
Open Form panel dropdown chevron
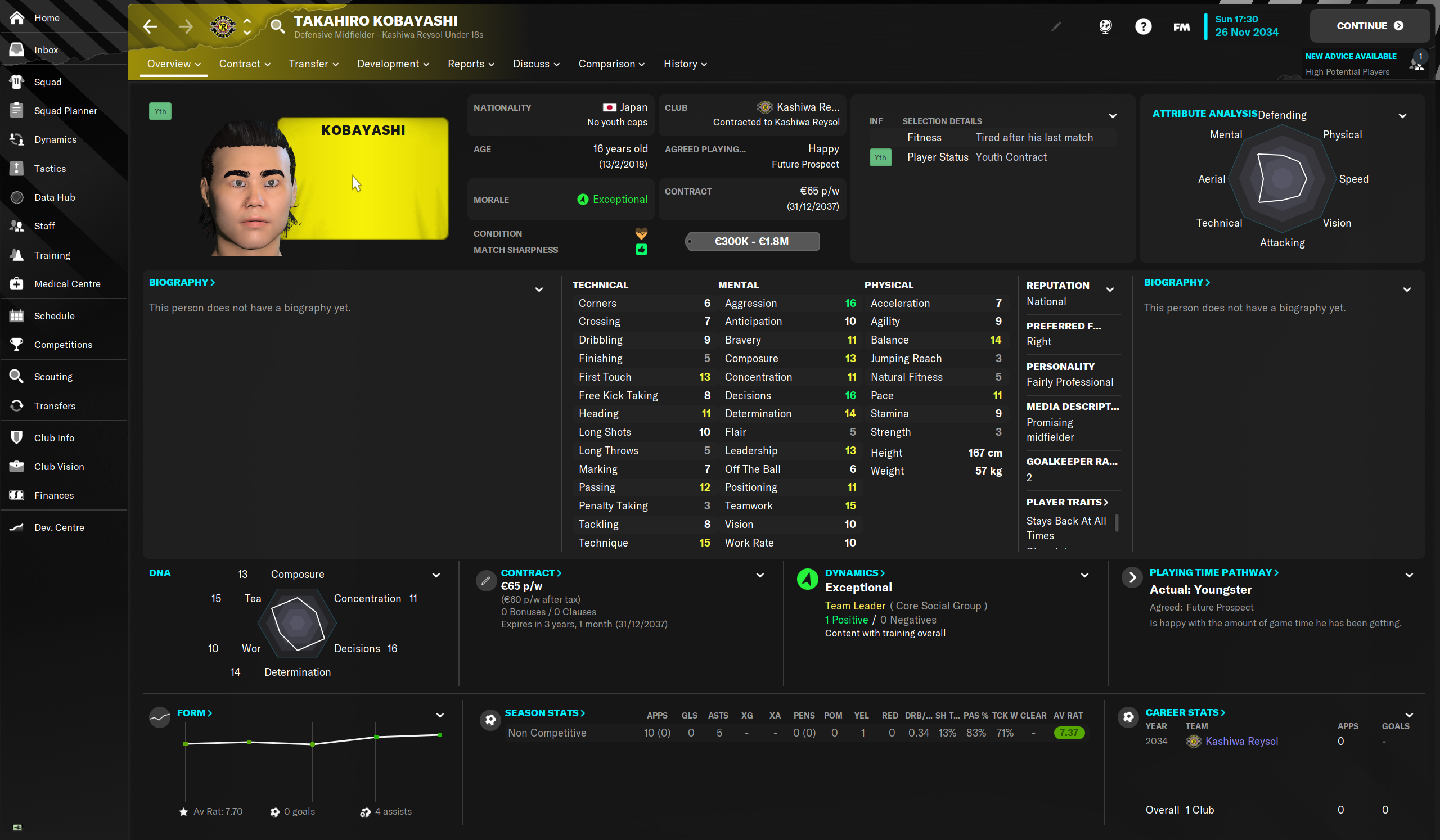click(439, 715)
